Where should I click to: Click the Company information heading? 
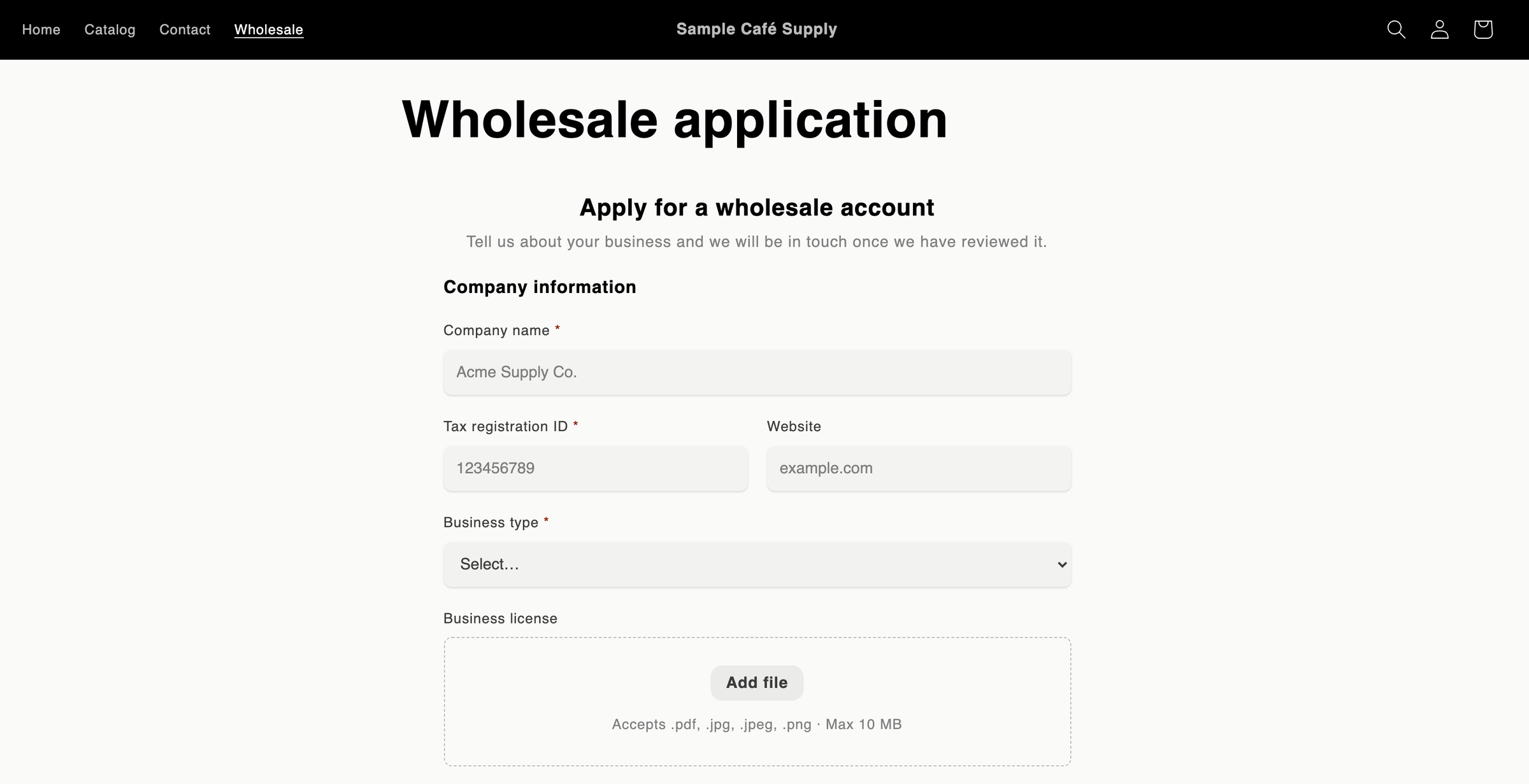540,287
